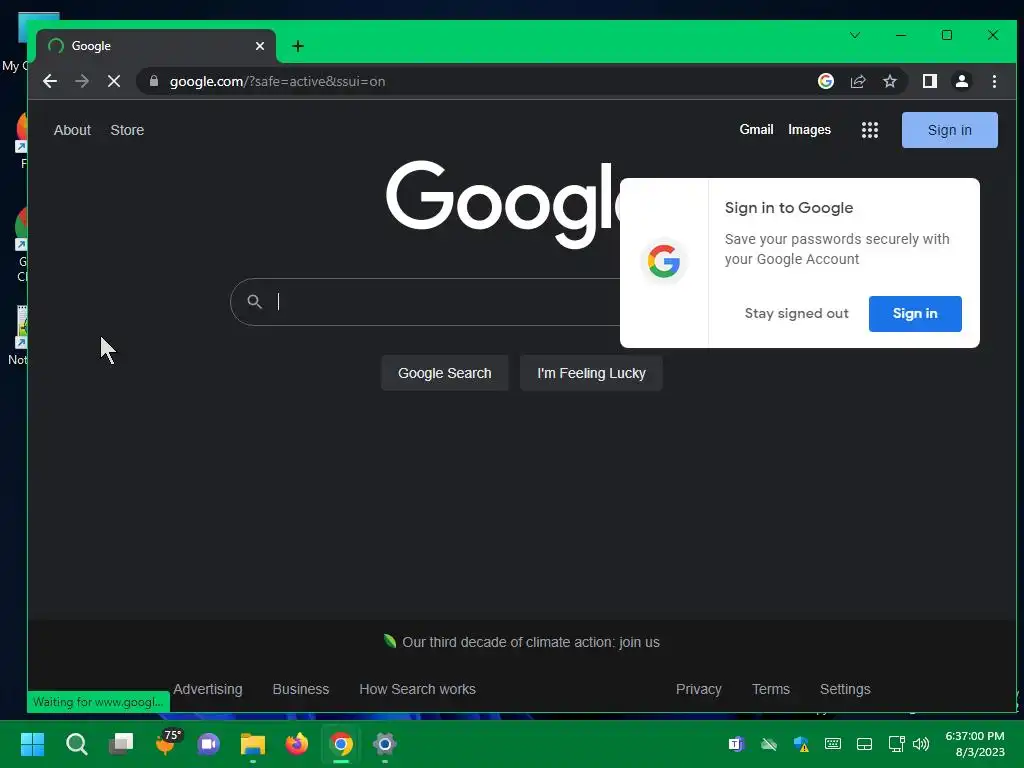1024x768 pixels.
Task: Click the I'm Feeling Lucky button
Action: point(591,373)
